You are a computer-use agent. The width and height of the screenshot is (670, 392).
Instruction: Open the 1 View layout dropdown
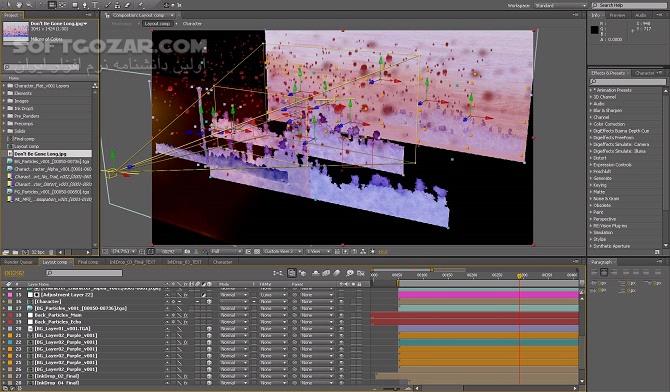point(318,251)
